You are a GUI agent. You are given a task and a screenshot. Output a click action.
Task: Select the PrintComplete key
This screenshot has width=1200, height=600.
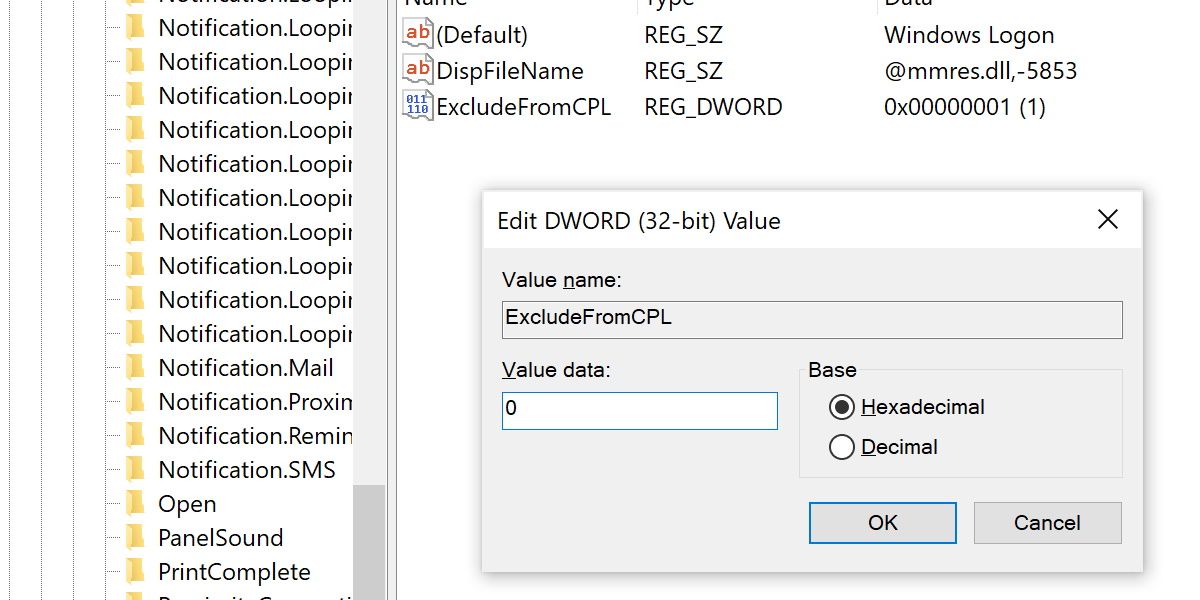(234, 571)
